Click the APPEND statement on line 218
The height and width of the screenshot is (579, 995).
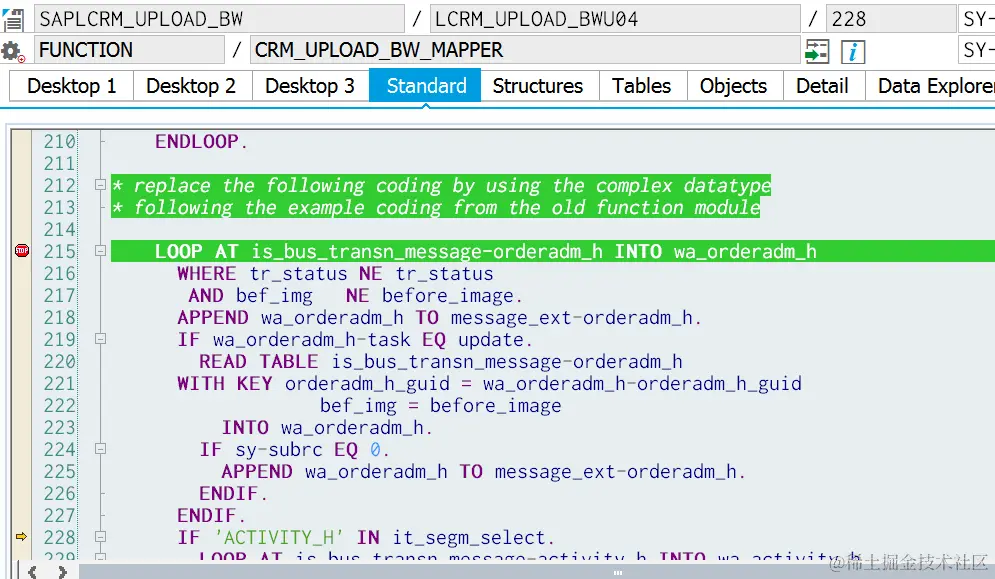click(x=439, y=317)
